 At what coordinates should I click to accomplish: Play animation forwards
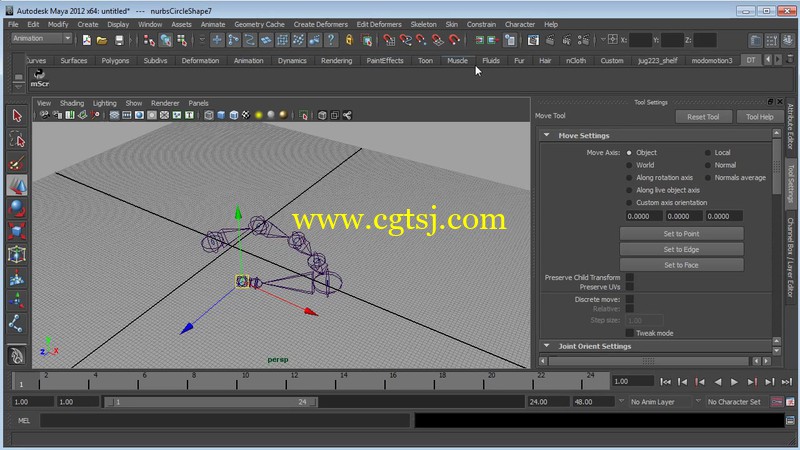tap(734, 382)
